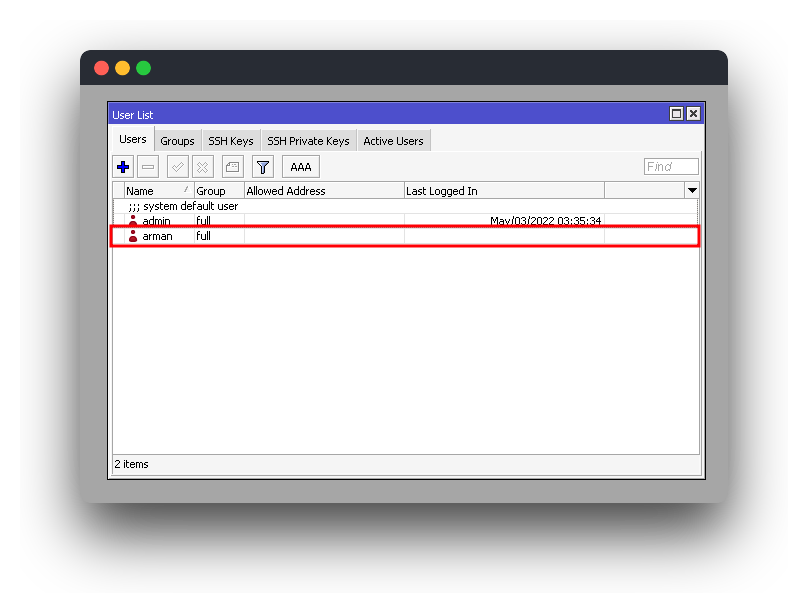Click the red user icon beside arman
Screen dimensions: 808x613
(133, 237)
